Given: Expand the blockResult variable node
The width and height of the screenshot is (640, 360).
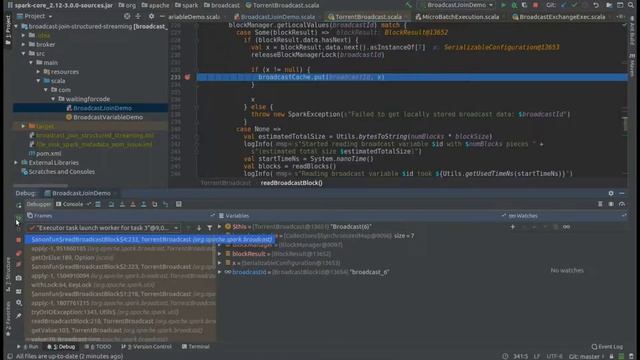Looking at the screenshot, I should click(x=220, y=254).
